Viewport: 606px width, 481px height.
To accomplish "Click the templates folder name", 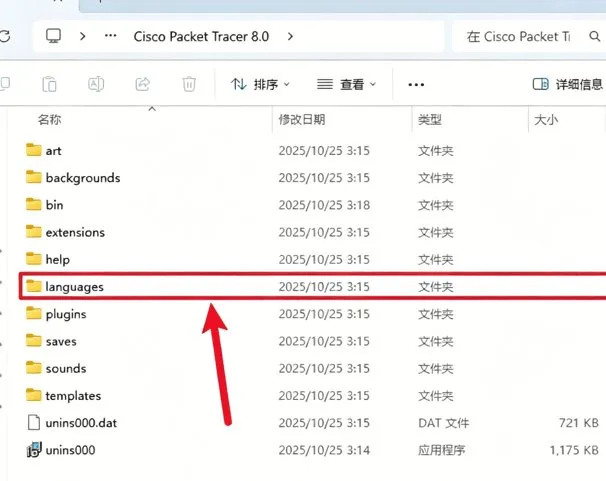I will tap(73, 396).
